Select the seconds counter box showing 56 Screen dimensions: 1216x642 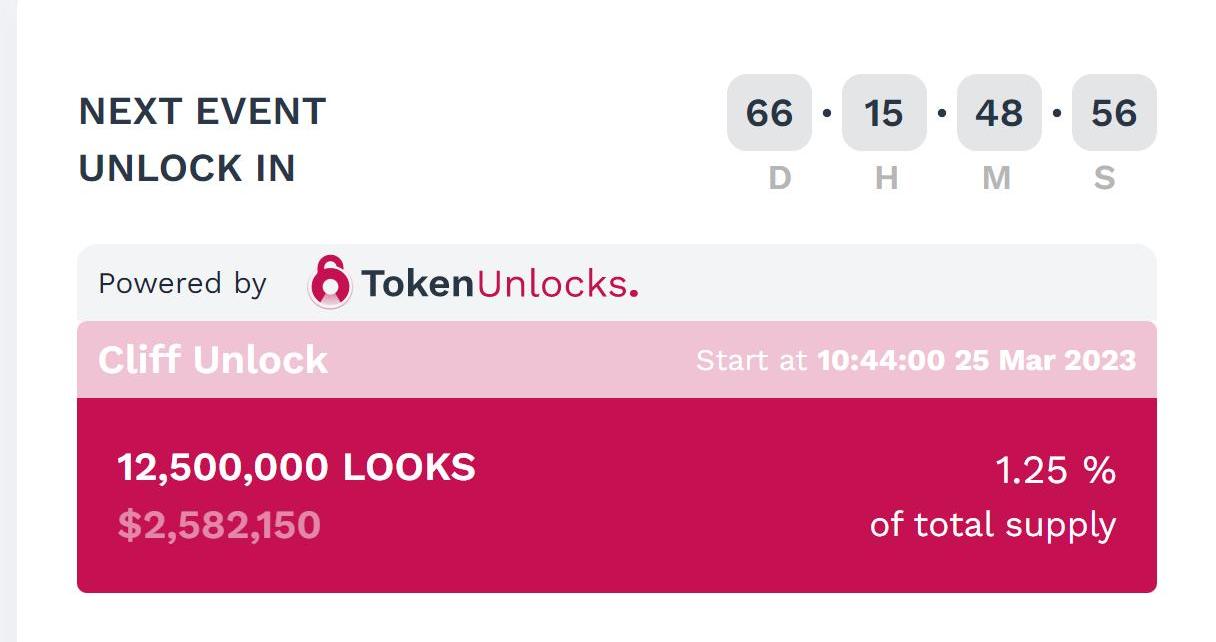1114,113
